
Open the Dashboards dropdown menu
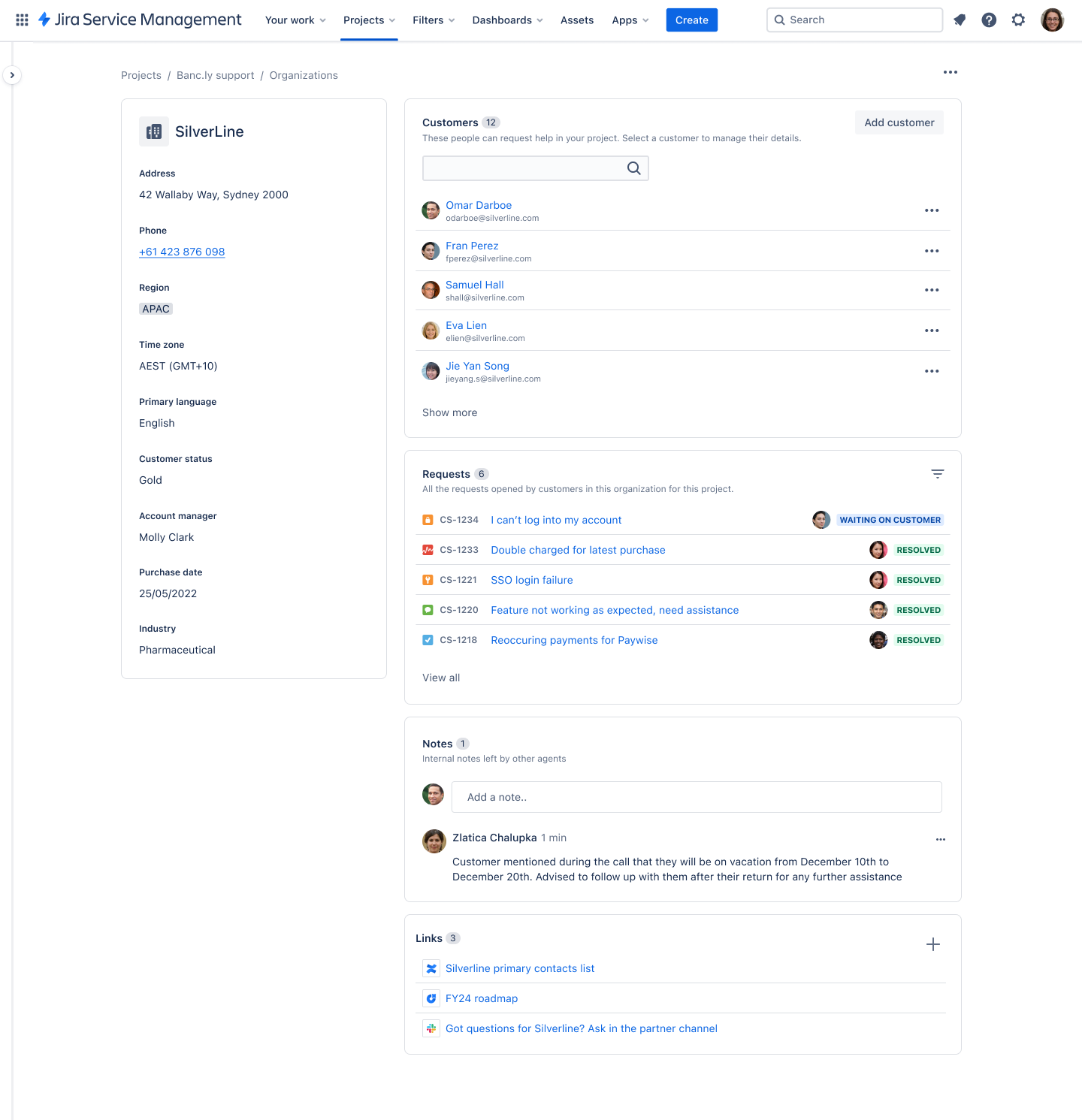click(x=507, y=20)
